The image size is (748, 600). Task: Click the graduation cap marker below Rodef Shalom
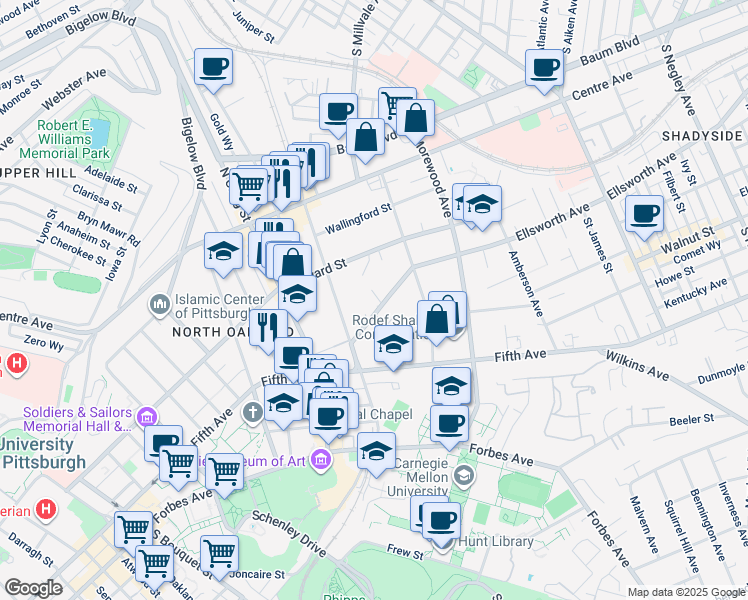pos(393,345)
